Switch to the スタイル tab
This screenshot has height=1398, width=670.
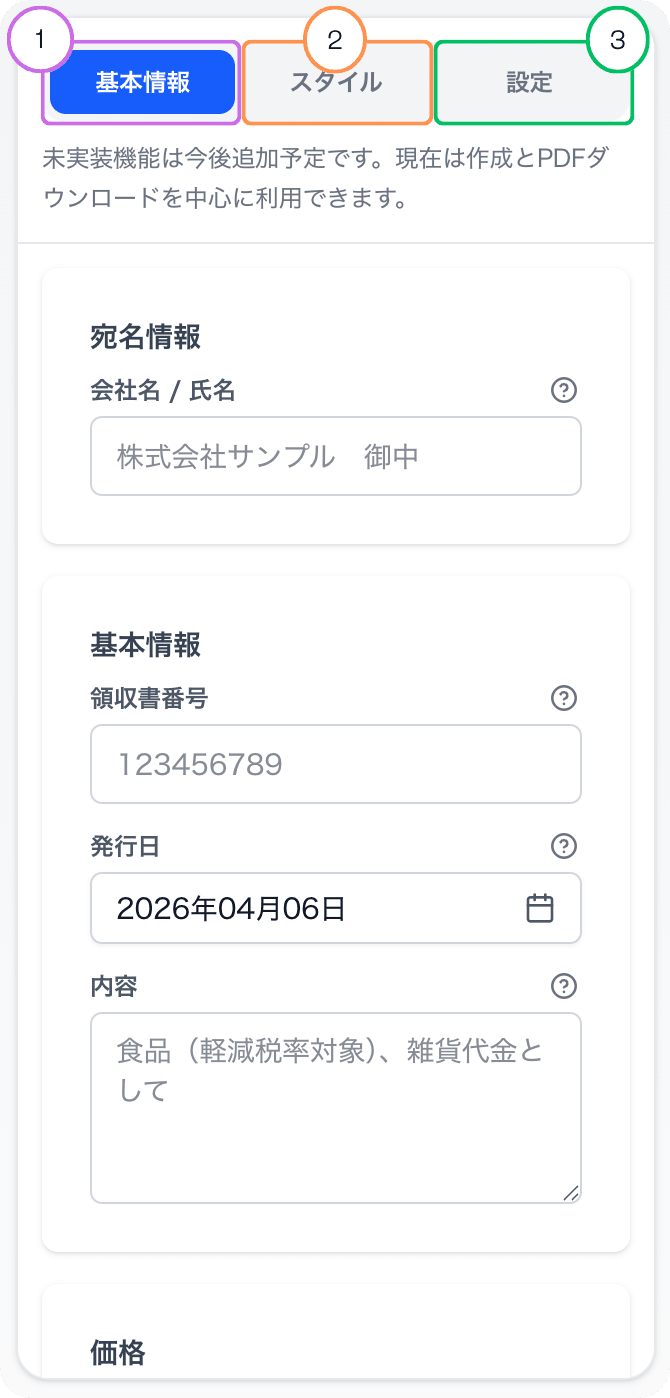[336, 83]
